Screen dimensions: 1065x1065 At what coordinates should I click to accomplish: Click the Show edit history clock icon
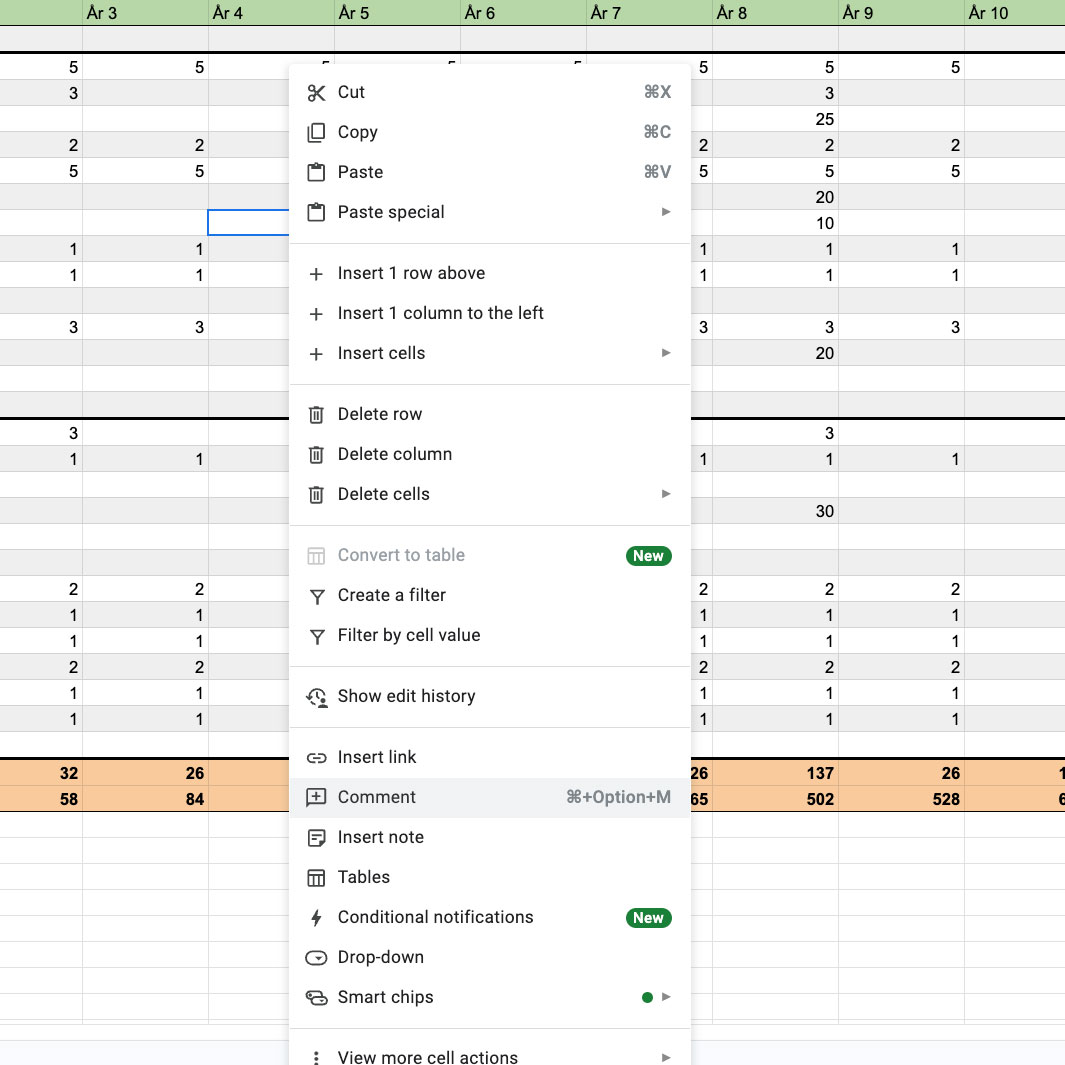pyautogui.click(x=316, y=697)
